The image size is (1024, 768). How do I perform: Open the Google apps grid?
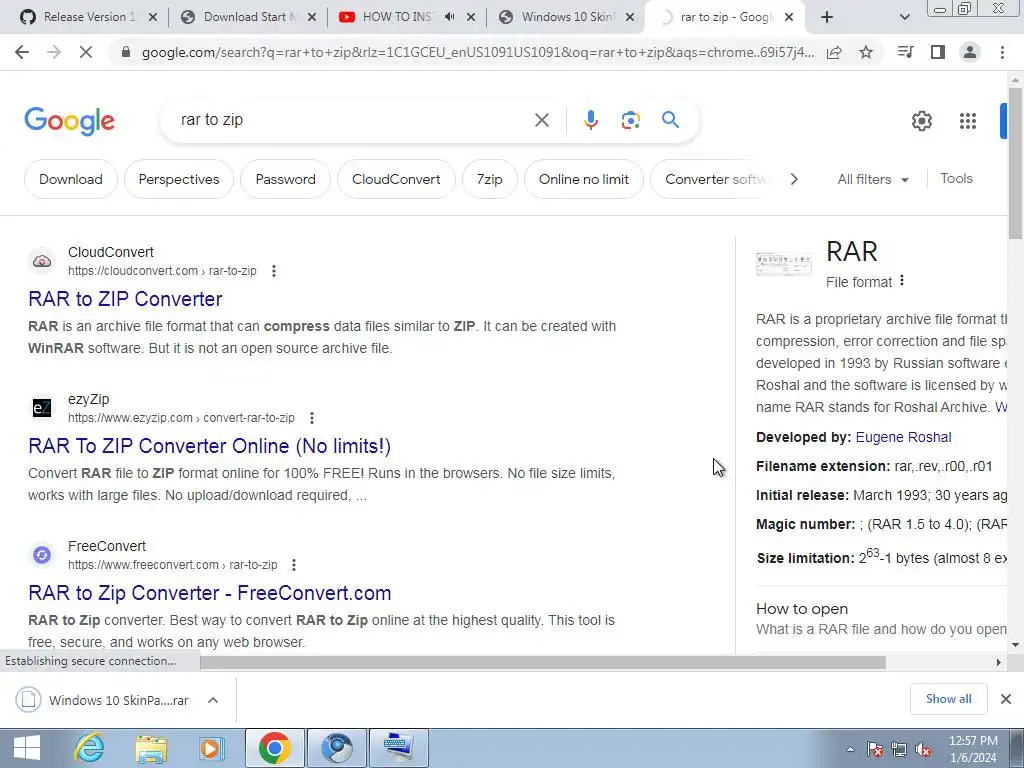[x=968, y=121]
